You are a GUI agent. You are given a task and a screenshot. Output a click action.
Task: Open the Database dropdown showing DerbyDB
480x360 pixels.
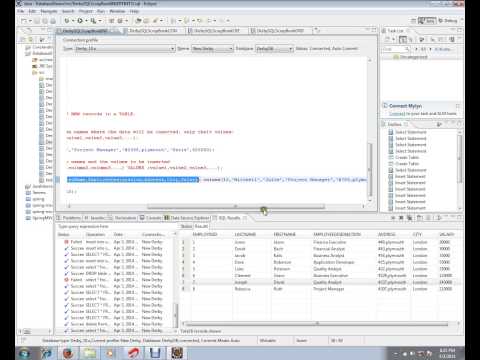coord(274,49)
